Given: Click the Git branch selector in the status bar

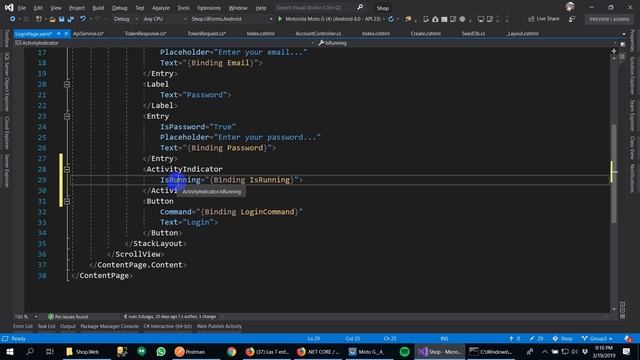Looking at the screenshot, I should pyautogui.click(x=597, y=339).
